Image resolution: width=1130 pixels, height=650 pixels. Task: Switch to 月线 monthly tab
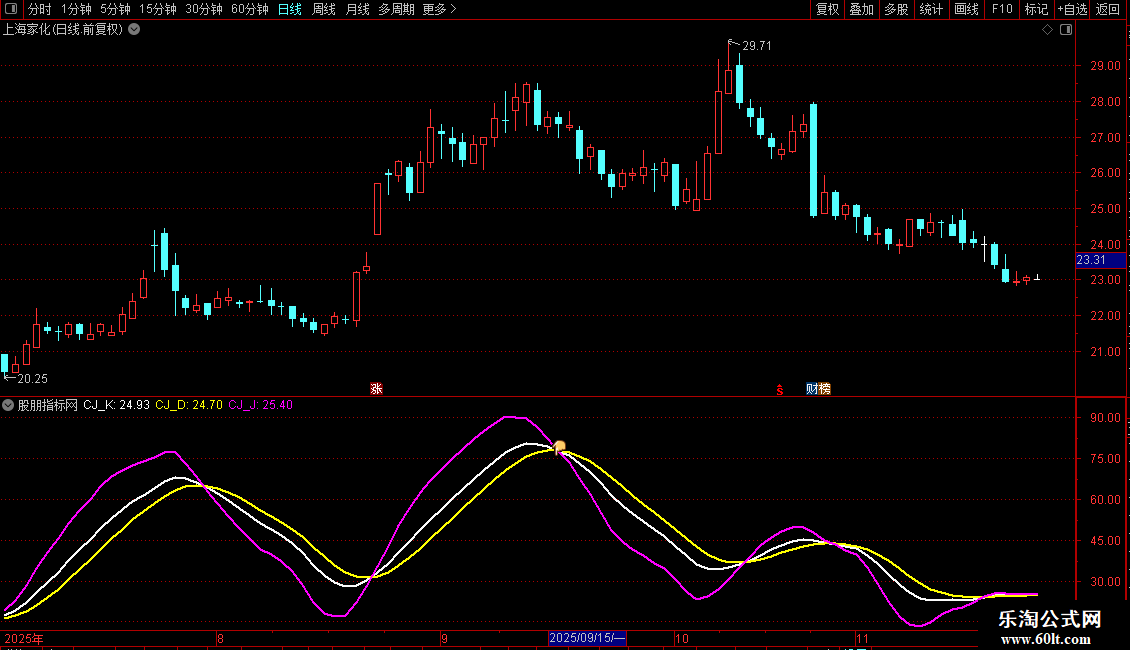coord(357,9)
